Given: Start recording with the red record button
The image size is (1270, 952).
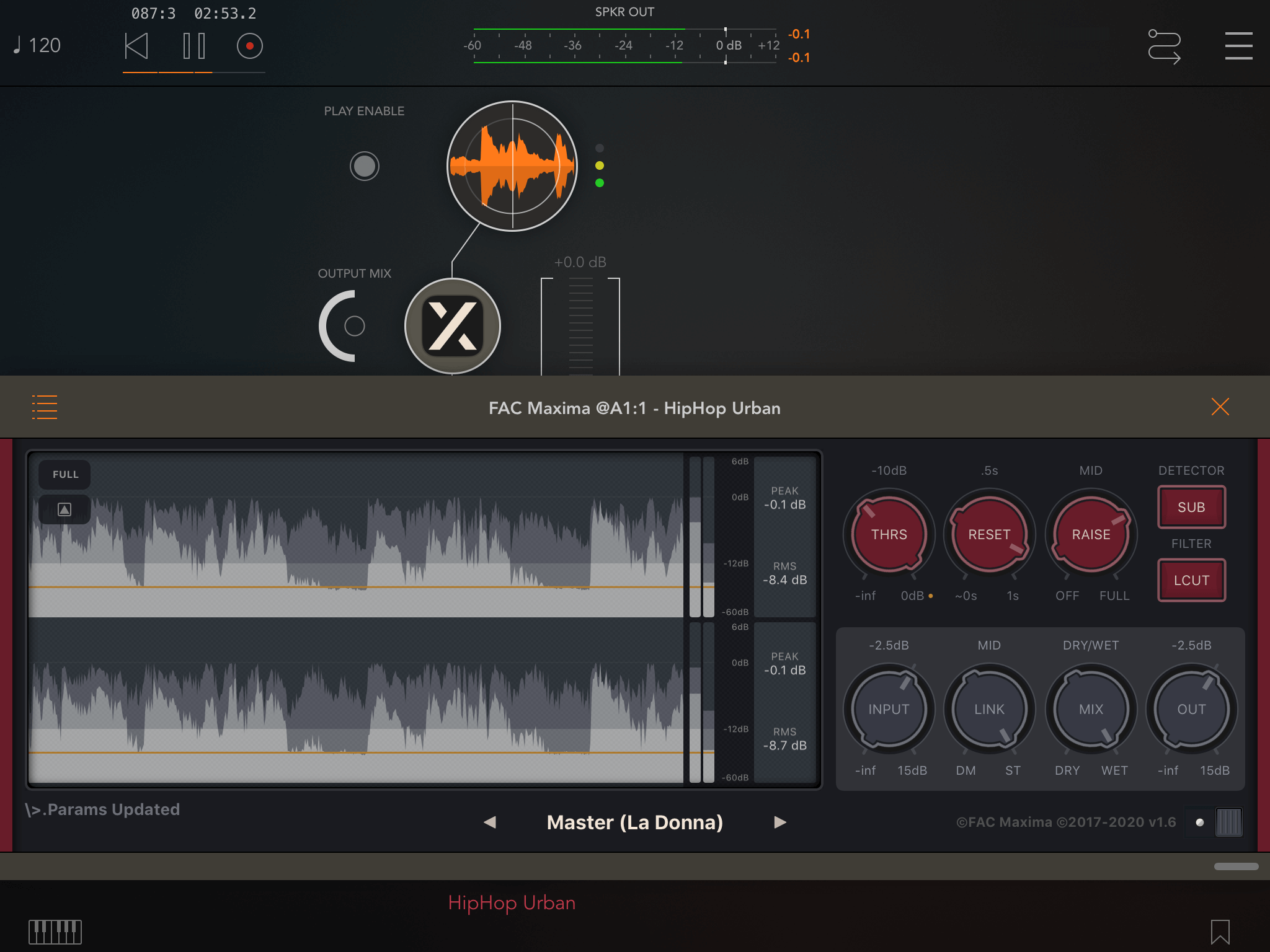Looking at the screenshot, I should coord(250,46).
